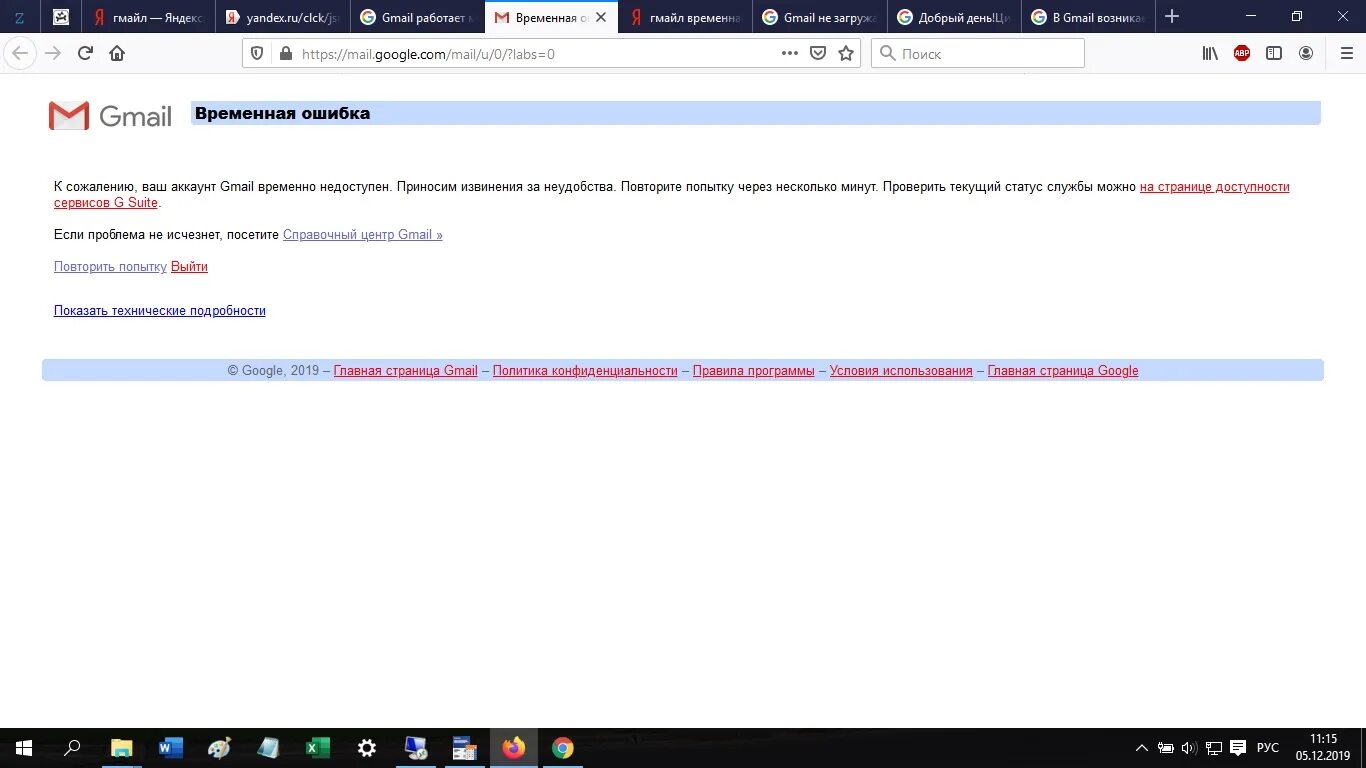Open the Firefox hamburger menu
This screenshot has width=1366, height=768.
pos(1345,54)
